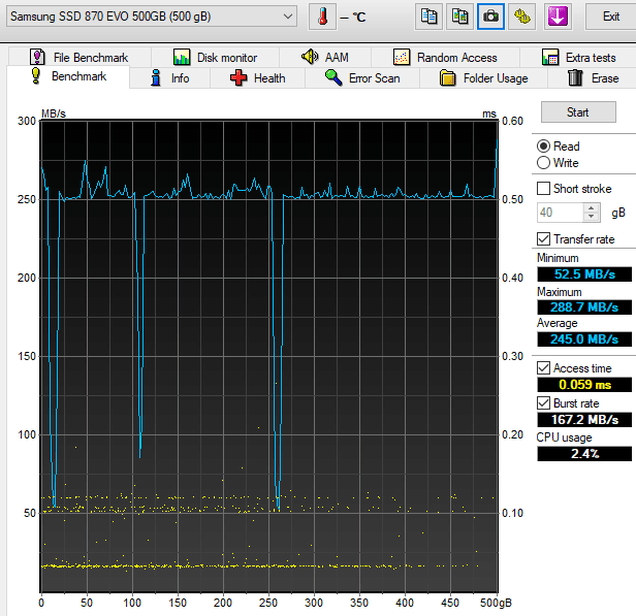Image resolution: width=636 pixels, height=616 pixels.
Task: Click the Error Scan magnifier icon
Action: pyautogui.click(x=333, y=77)
